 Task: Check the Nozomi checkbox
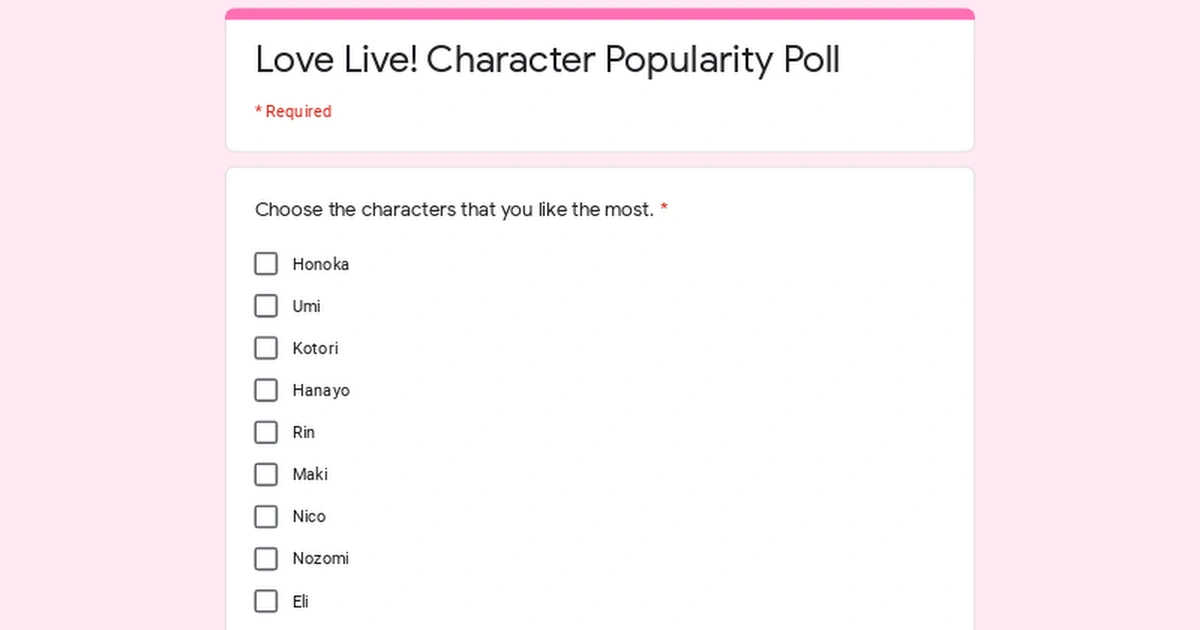(265, 558)
